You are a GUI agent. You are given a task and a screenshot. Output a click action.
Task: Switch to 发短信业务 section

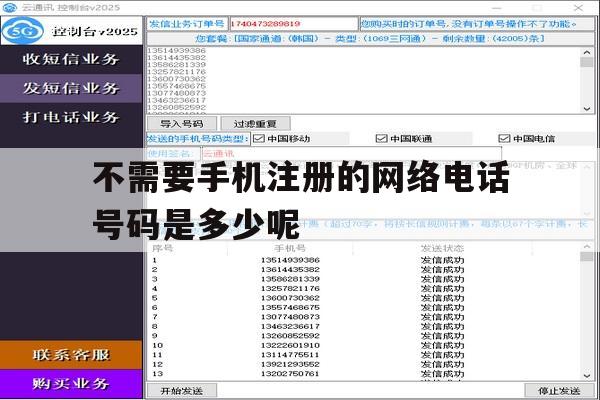point(71,88)
